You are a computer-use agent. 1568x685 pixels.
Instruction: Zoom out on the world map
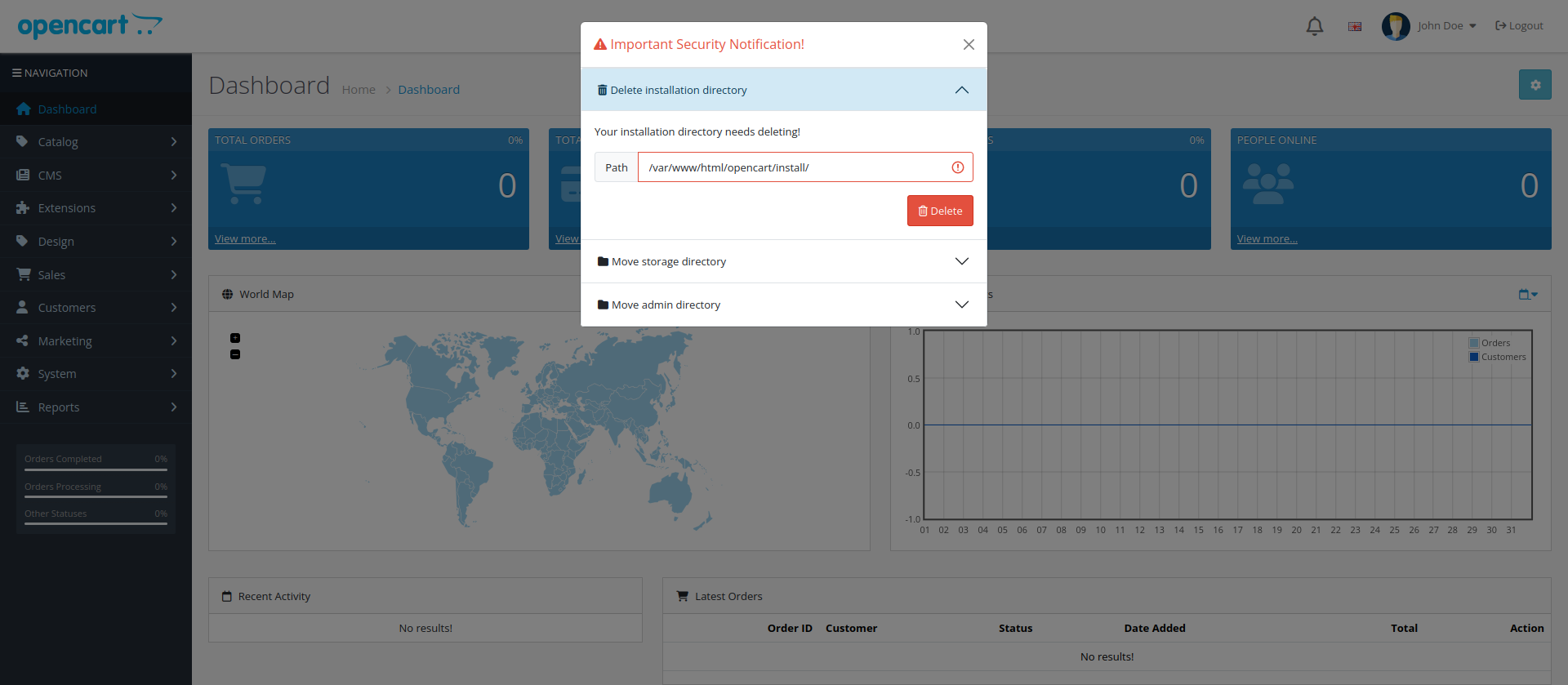point(235,354)
